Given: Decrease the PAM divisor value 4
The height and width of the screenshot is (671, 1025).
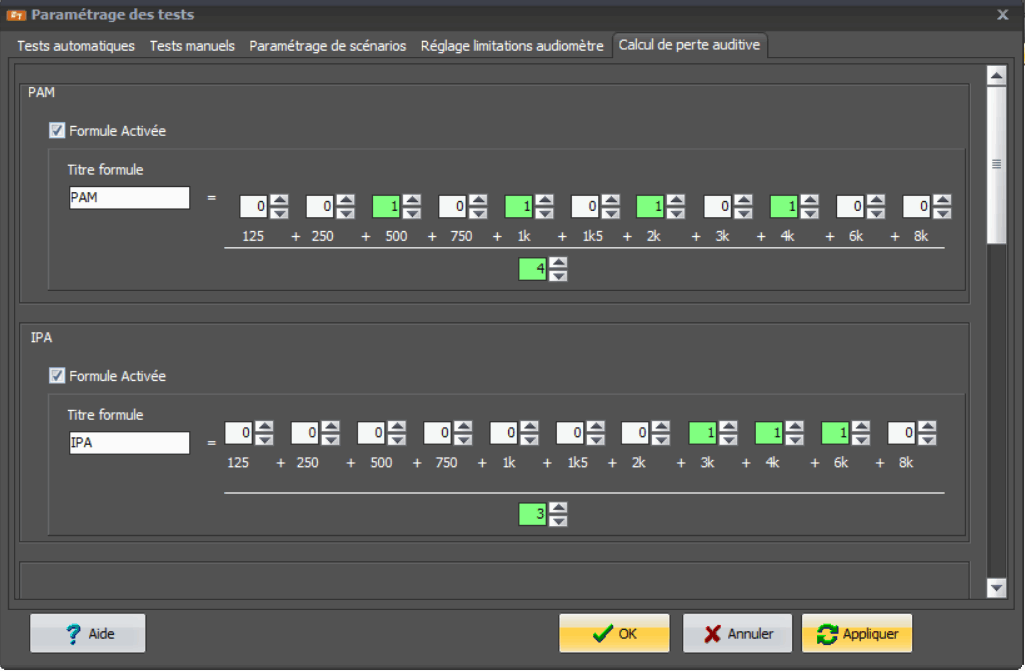Looking at the screenshot, I should [x=559, y=275].
